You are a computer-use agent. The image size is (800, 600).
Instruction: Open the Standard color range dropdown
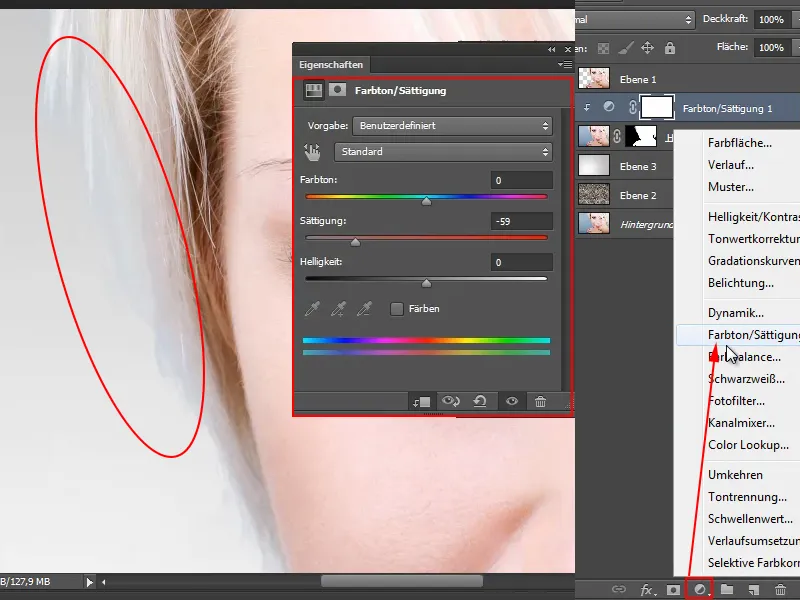tap(443, 152)
